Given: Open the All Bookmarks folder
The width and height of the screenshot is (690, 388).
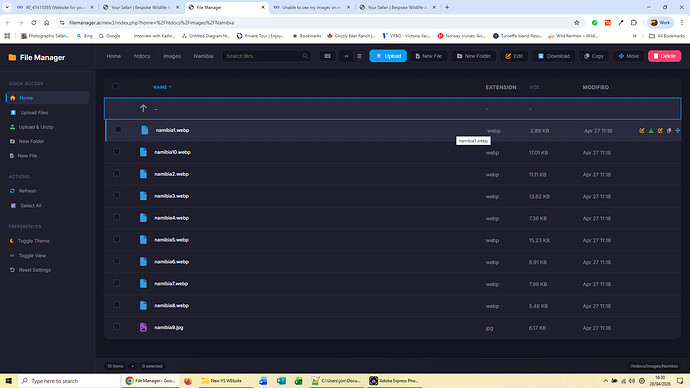Looking at the screenshot, I should (666, 36).
